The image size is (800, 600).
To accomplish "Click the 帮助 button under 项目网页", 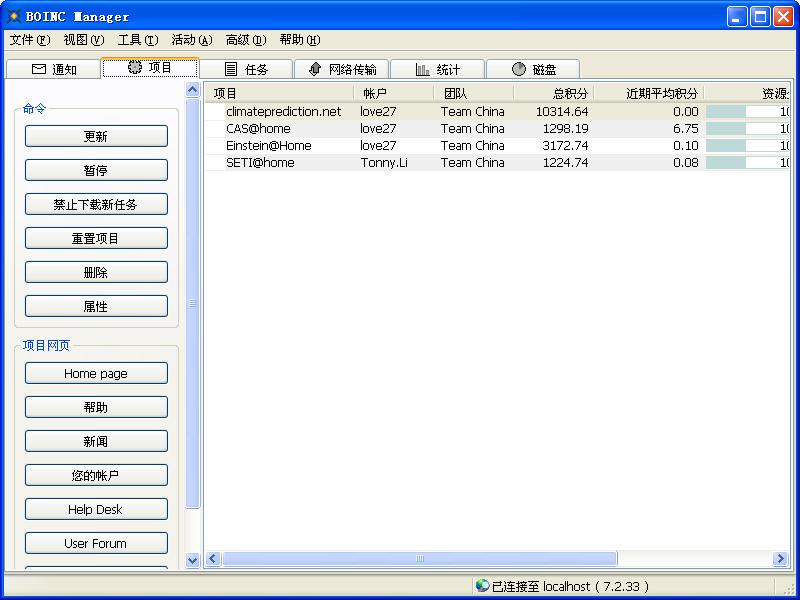I will (x=96, y=407).
